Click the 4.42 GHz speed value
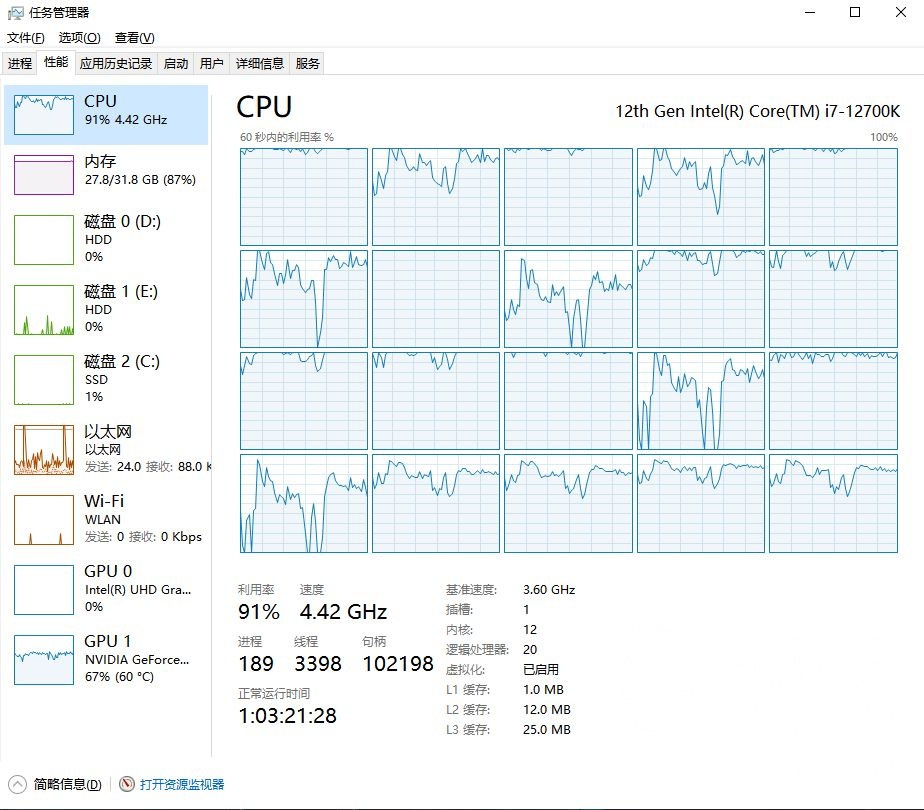The height and width of the screenshot is (810, 924). (343, 611)
